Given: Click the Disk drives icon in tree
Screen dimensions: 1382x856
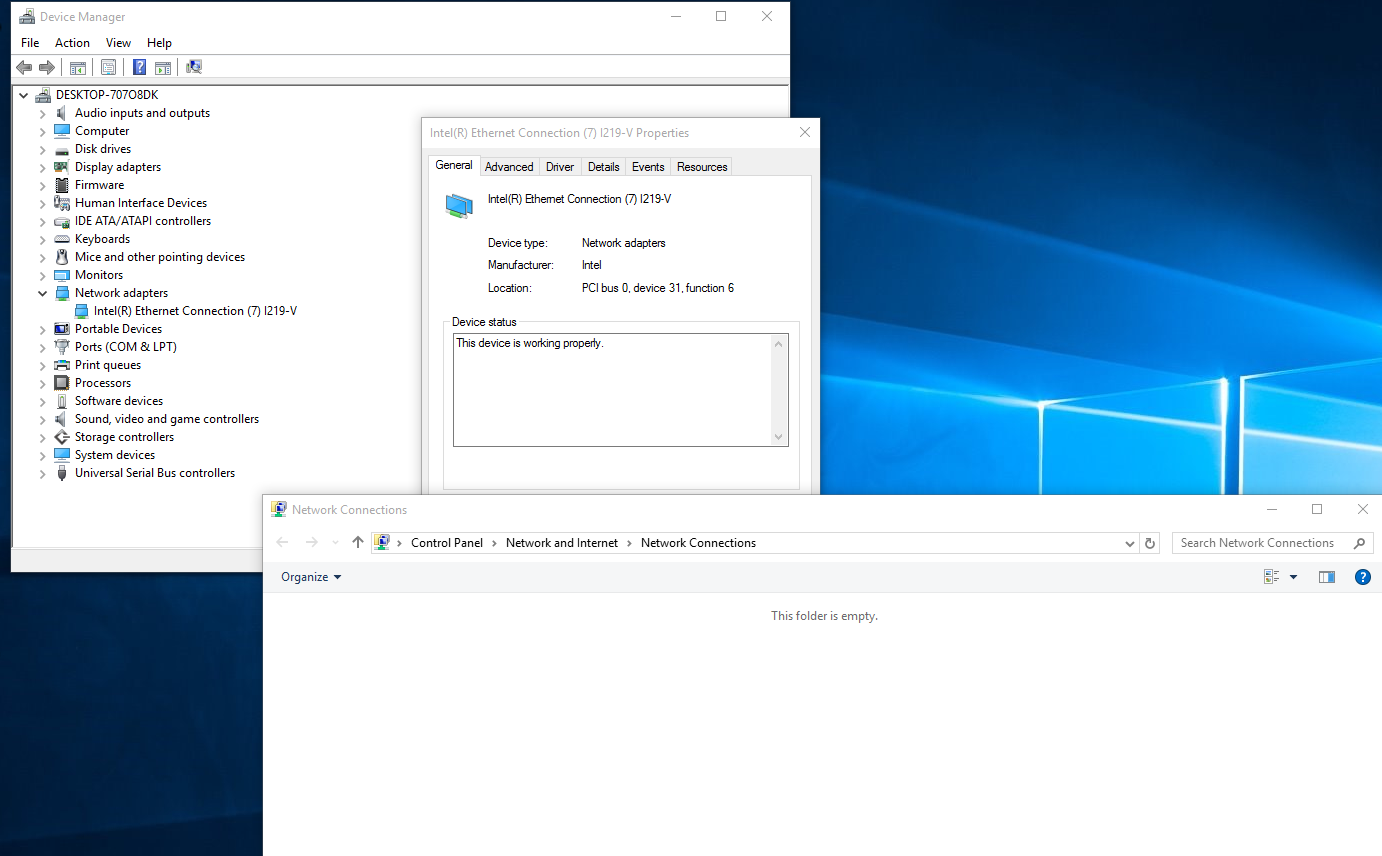Looking at the screenshot, I should 62,149.
